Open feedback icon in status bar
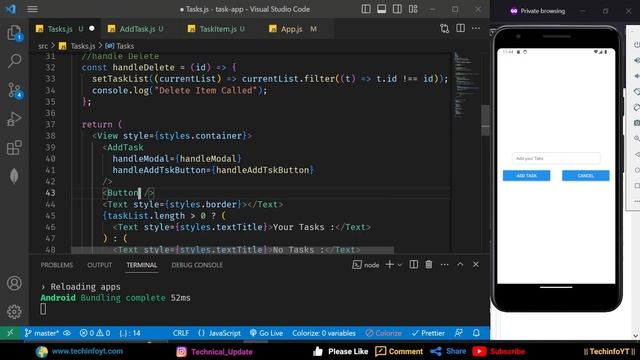This screenshot has height=360, width=640. click(459, 333)
